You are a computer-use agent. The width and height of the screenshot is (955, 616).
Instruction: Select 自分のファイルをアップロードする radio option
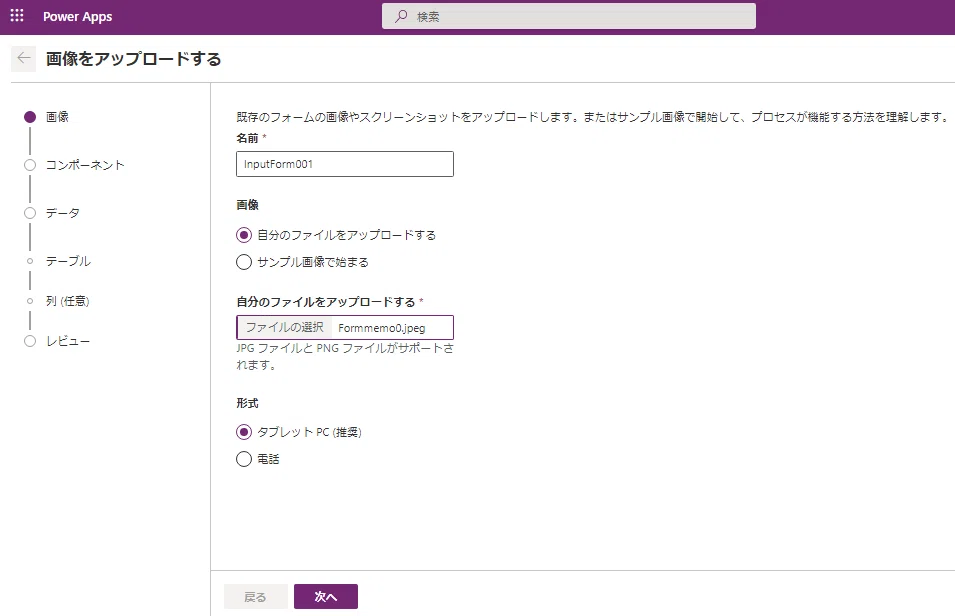click(336, 235)
